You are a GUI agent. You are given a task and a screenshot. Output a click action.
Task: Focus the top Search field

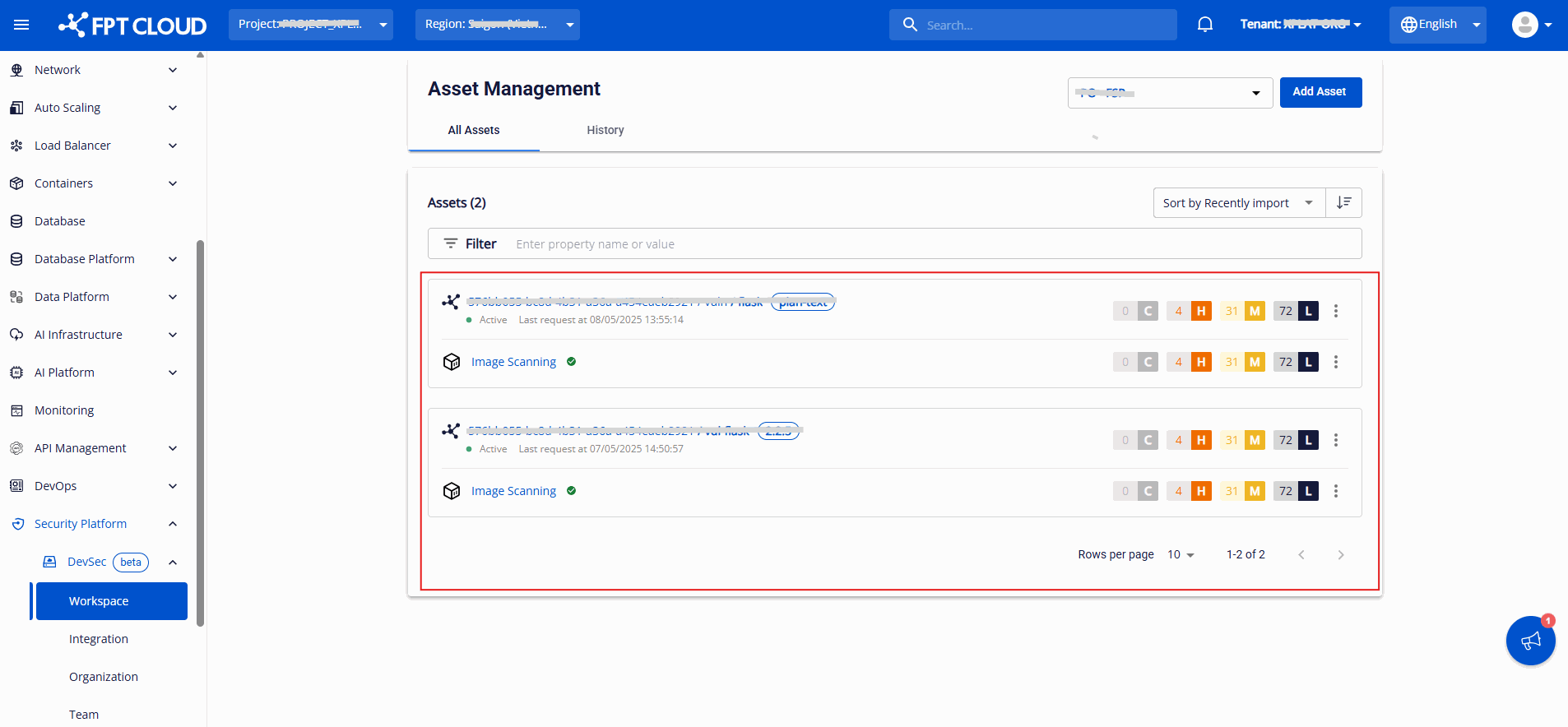pos(1033,25)
